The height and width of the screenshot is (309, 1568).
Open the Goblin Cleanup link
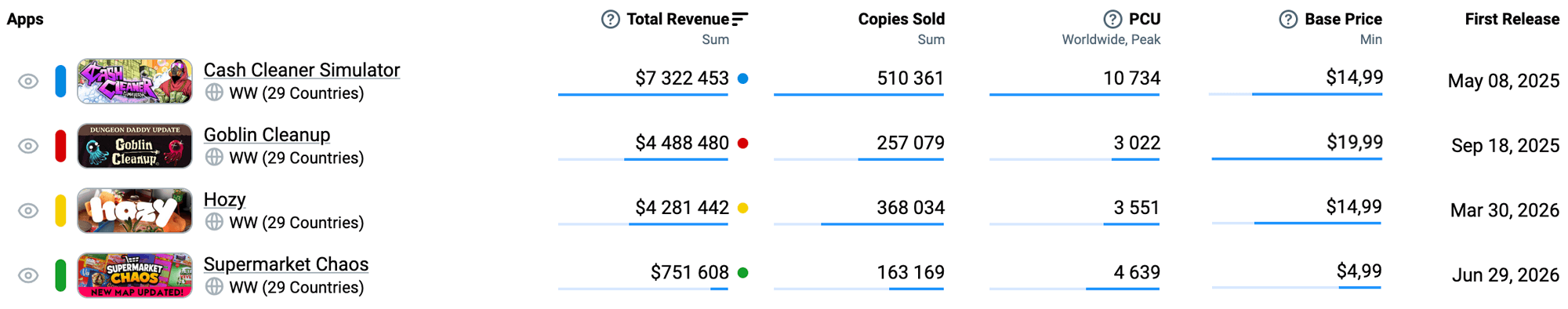[x=267, y=135]
